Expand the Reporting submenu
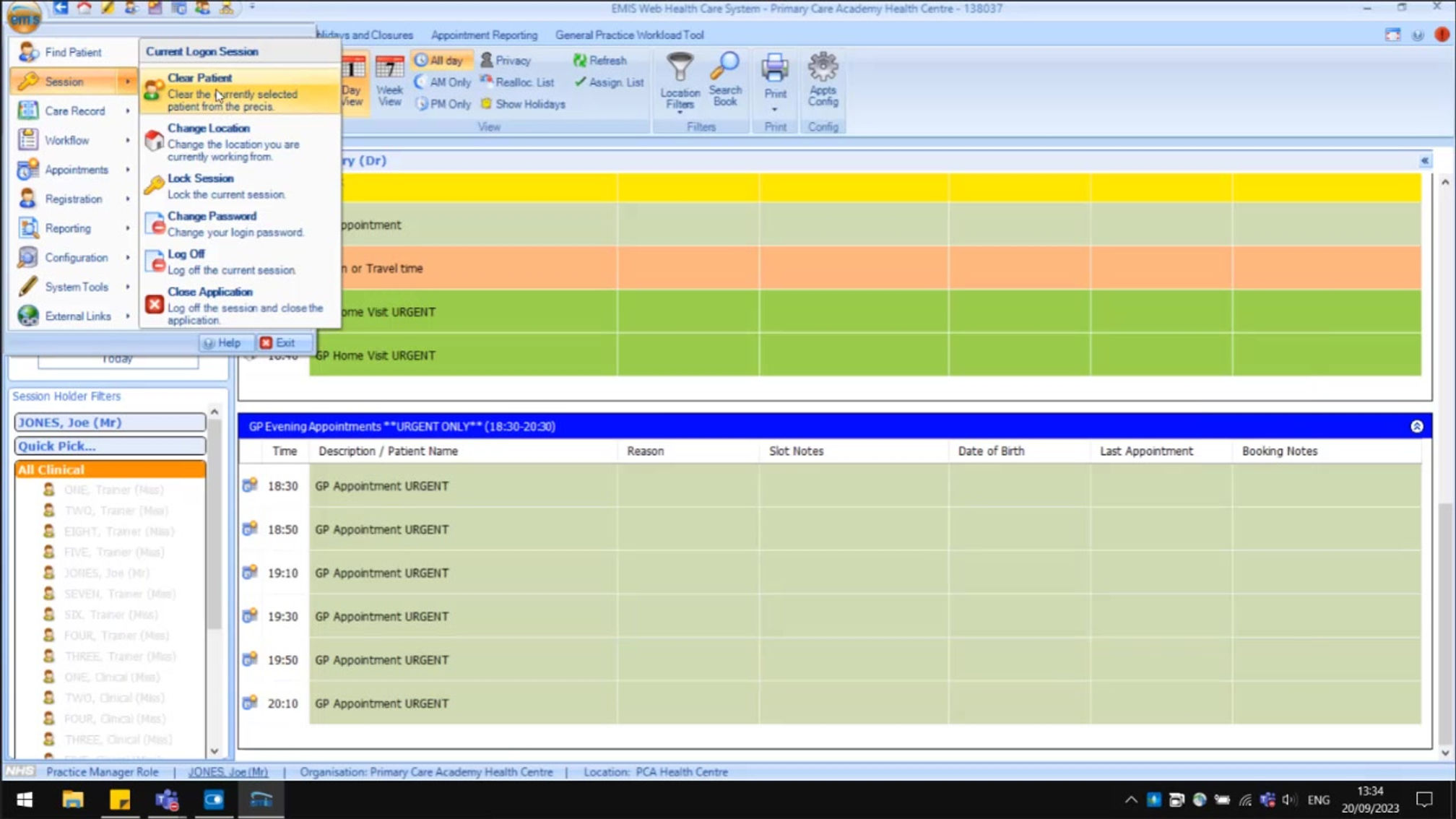Viewport: 1456px width, 819px height. pos(72,228)
